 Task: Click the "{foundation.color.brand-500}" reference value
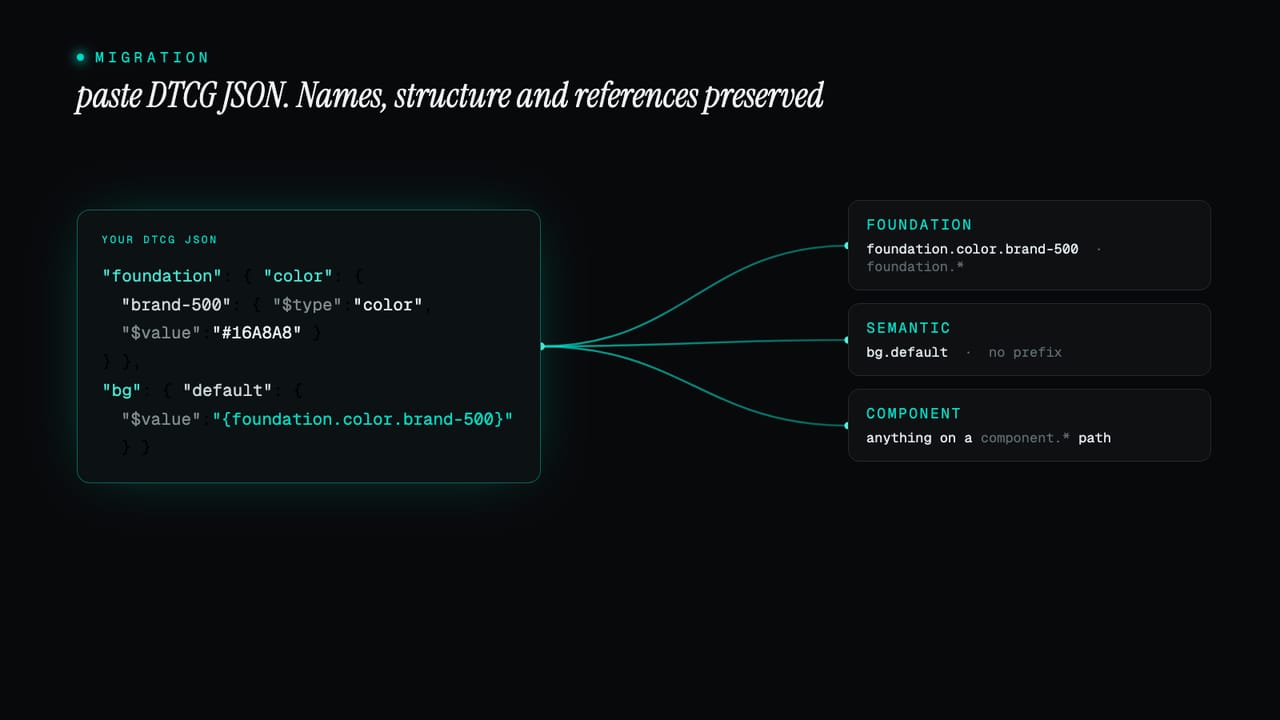click(362, 419)
